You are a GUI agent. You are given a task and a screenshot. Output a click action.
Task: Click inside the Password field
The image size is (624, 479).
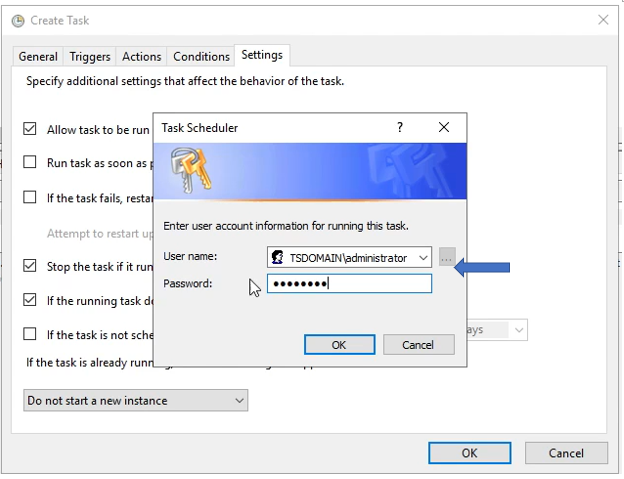(x=349, y=284)
